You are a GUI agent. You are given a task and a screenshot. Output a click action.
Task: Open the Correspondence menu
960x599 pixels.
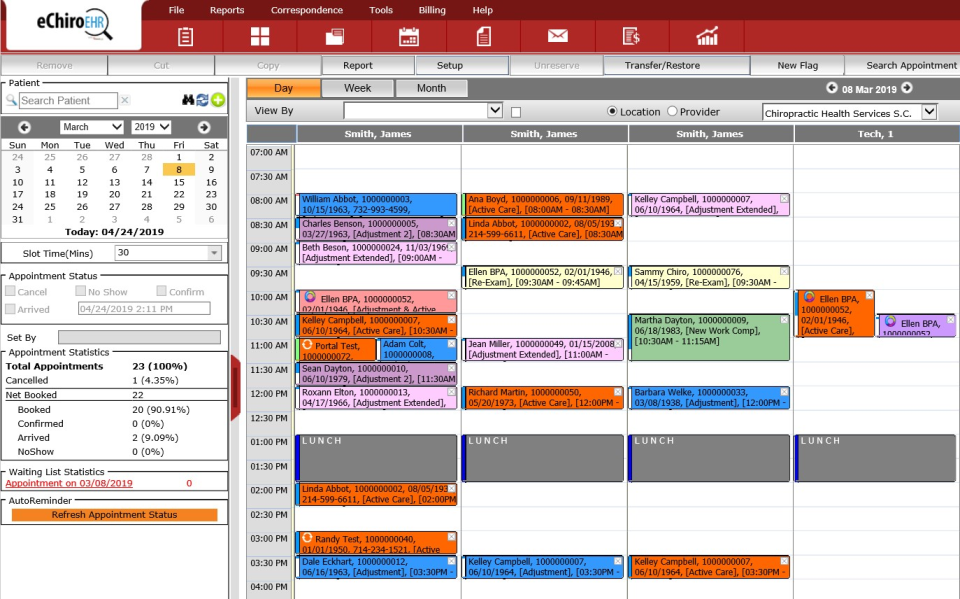click(307, 9)
